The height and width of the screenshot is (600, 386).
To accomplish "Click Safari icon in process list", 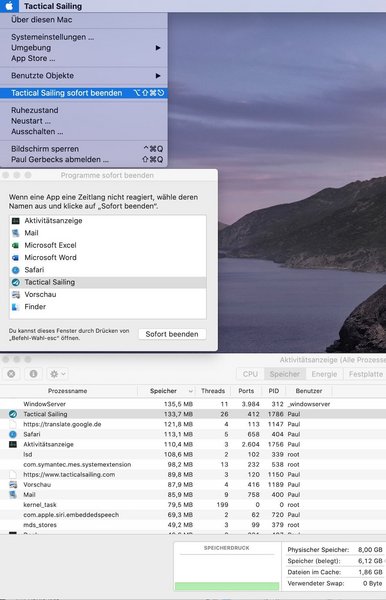I will (x=13, y=434).
